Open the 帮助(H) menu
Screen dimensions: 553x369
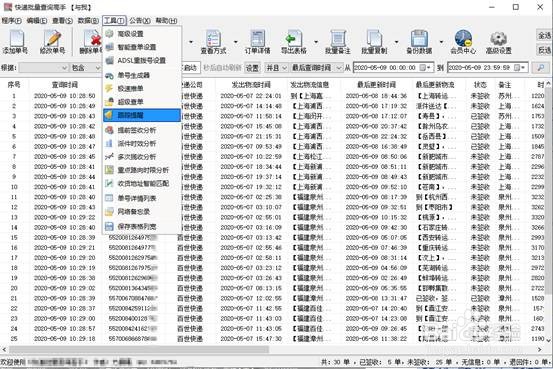click(166, 21)
